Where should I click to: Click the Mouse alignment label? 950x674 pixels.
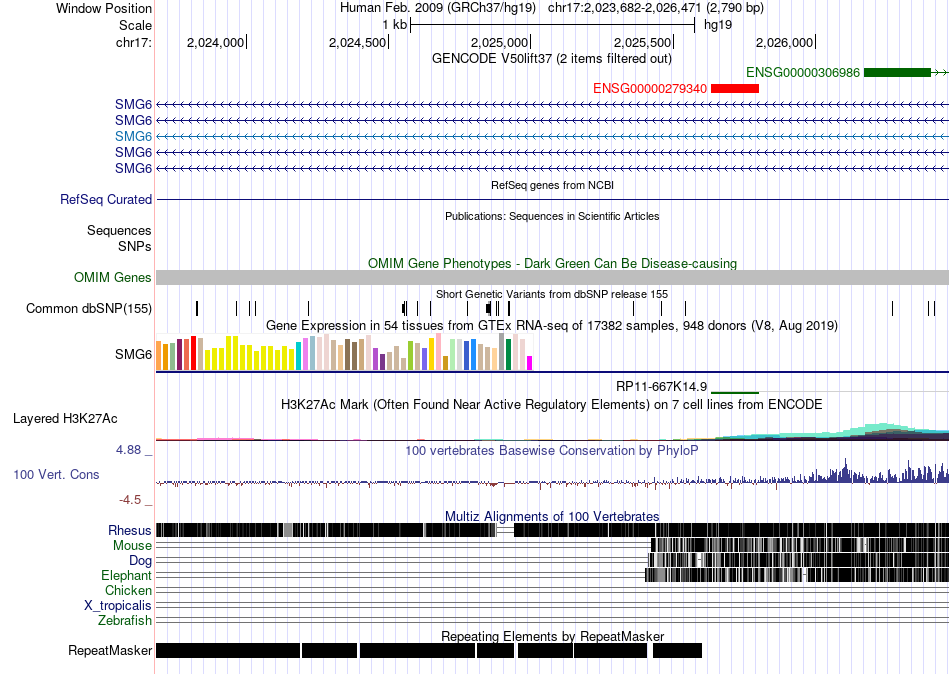tap(132, 546)
